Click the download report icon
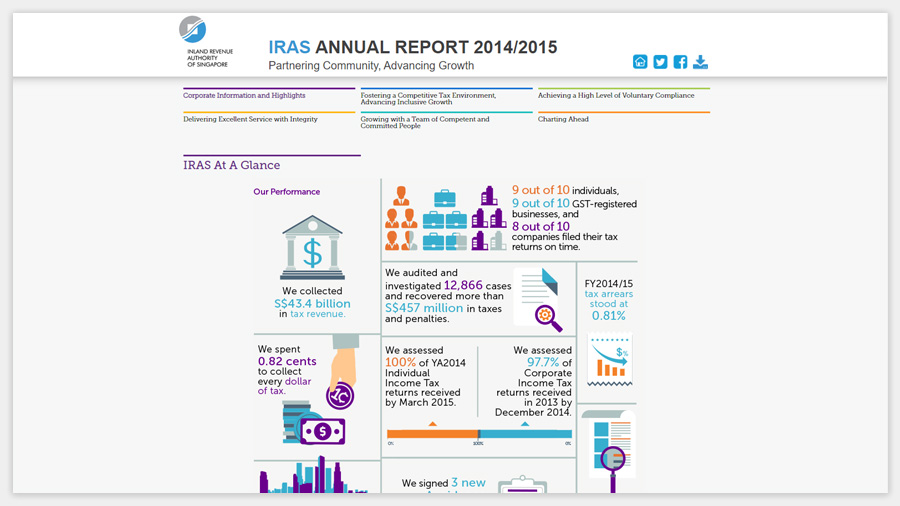This screenshot has height=506, width=900. tap(700, 61)
